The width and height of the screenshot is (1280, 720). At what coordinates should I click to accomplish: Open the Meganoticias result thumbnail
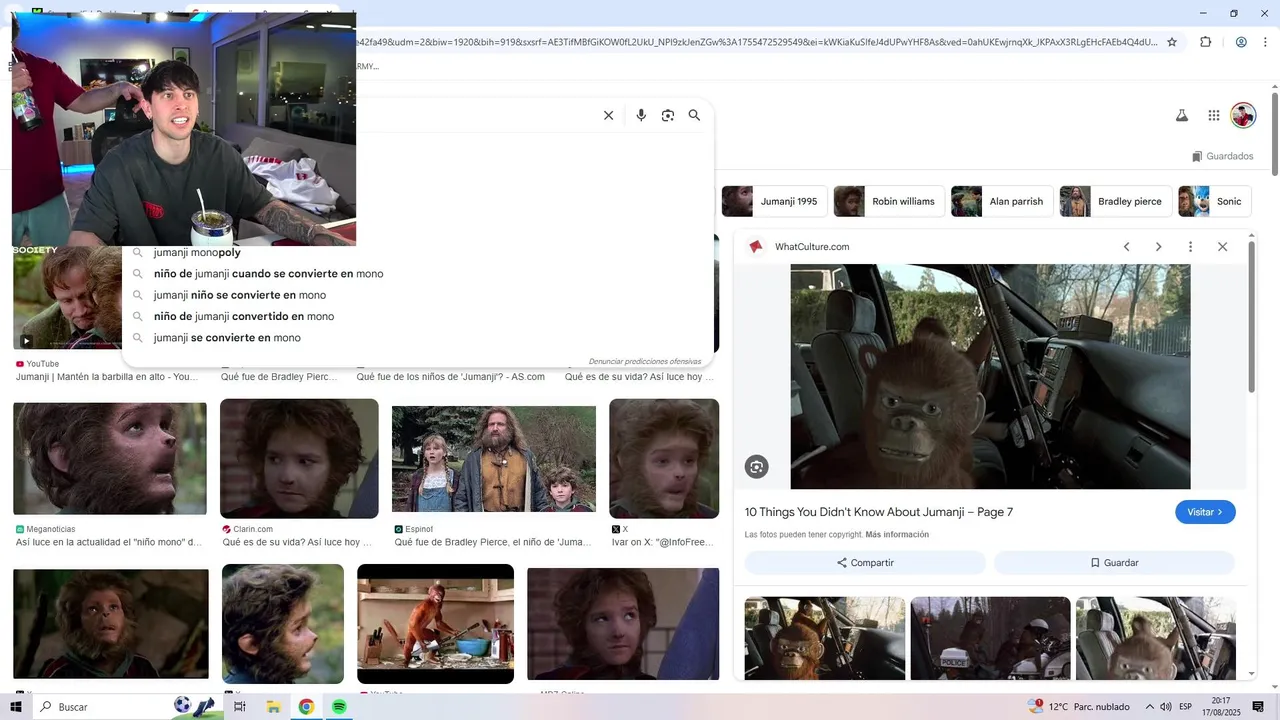pyautogui.click(x=110, y=459)
